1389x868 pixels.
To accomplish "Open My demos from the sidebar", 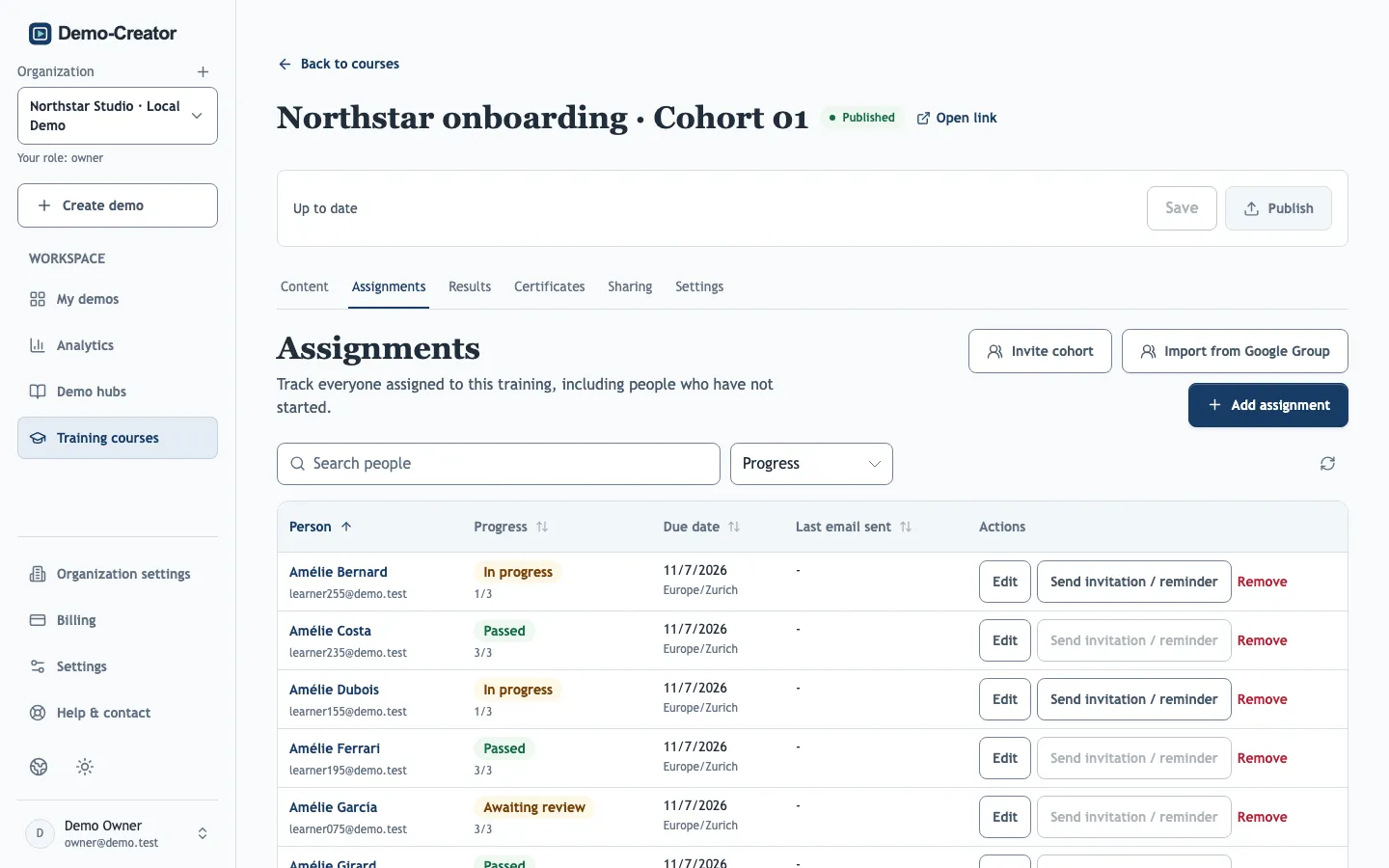I will click(118, 299).
